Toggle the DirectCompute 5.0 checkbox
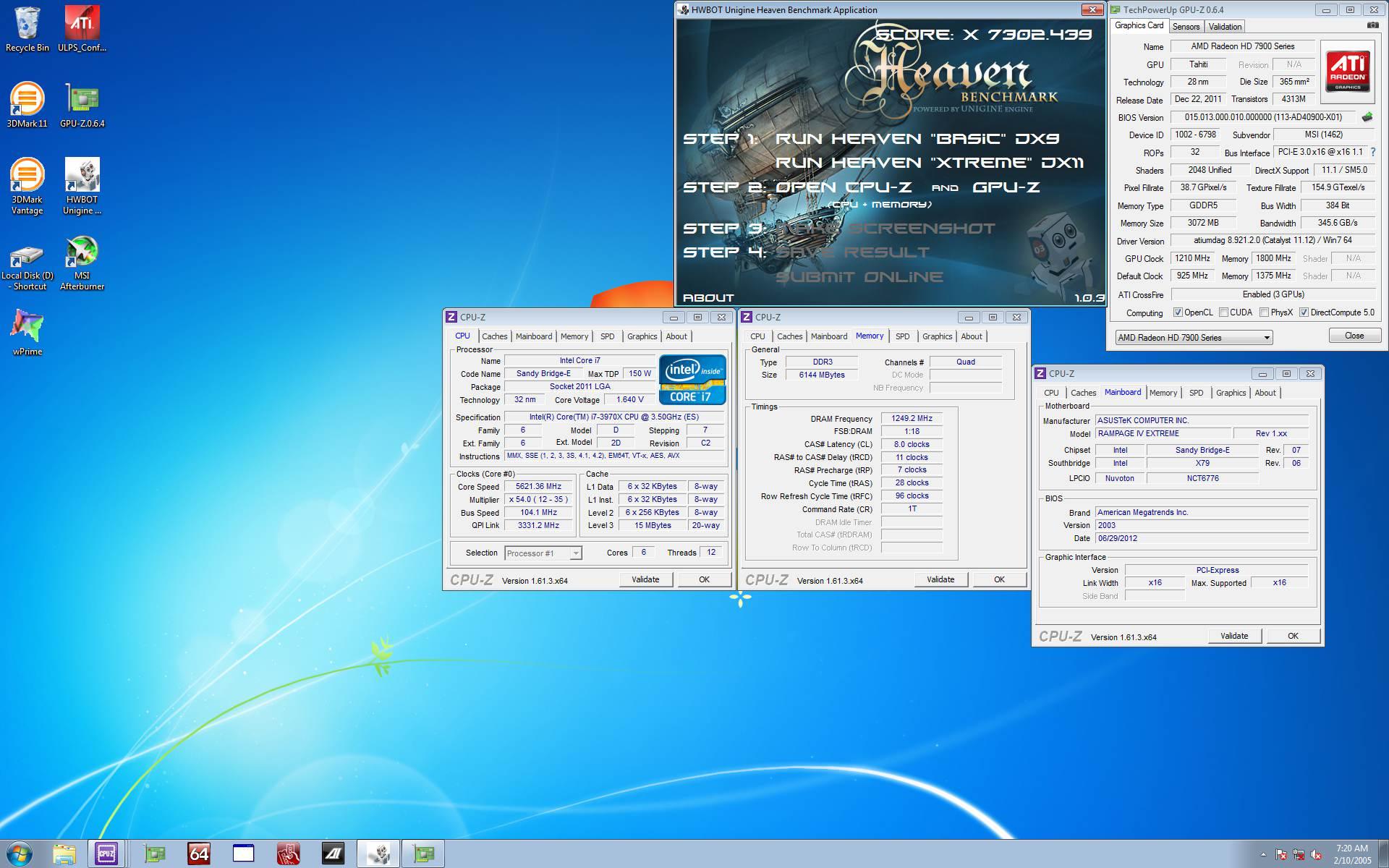This screenshot has width=1389, height=868. pyautogui.click(x=1304, y=312)
